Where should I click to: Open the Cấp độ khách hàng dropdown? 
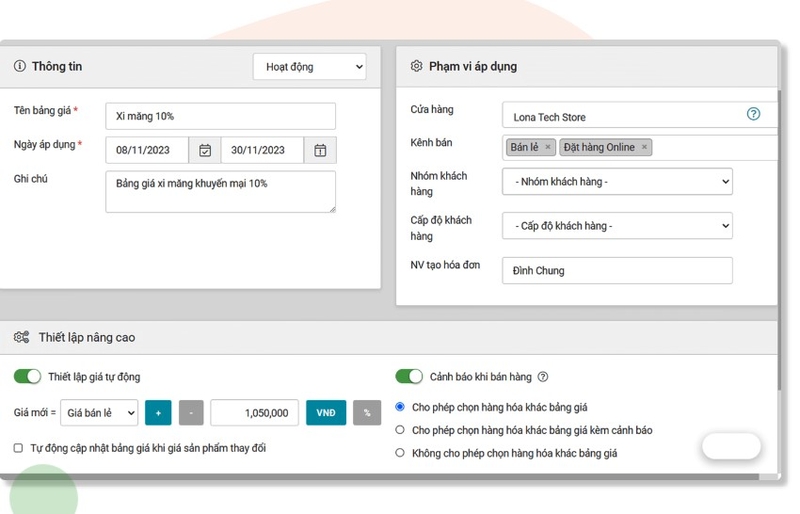[617, 226]
